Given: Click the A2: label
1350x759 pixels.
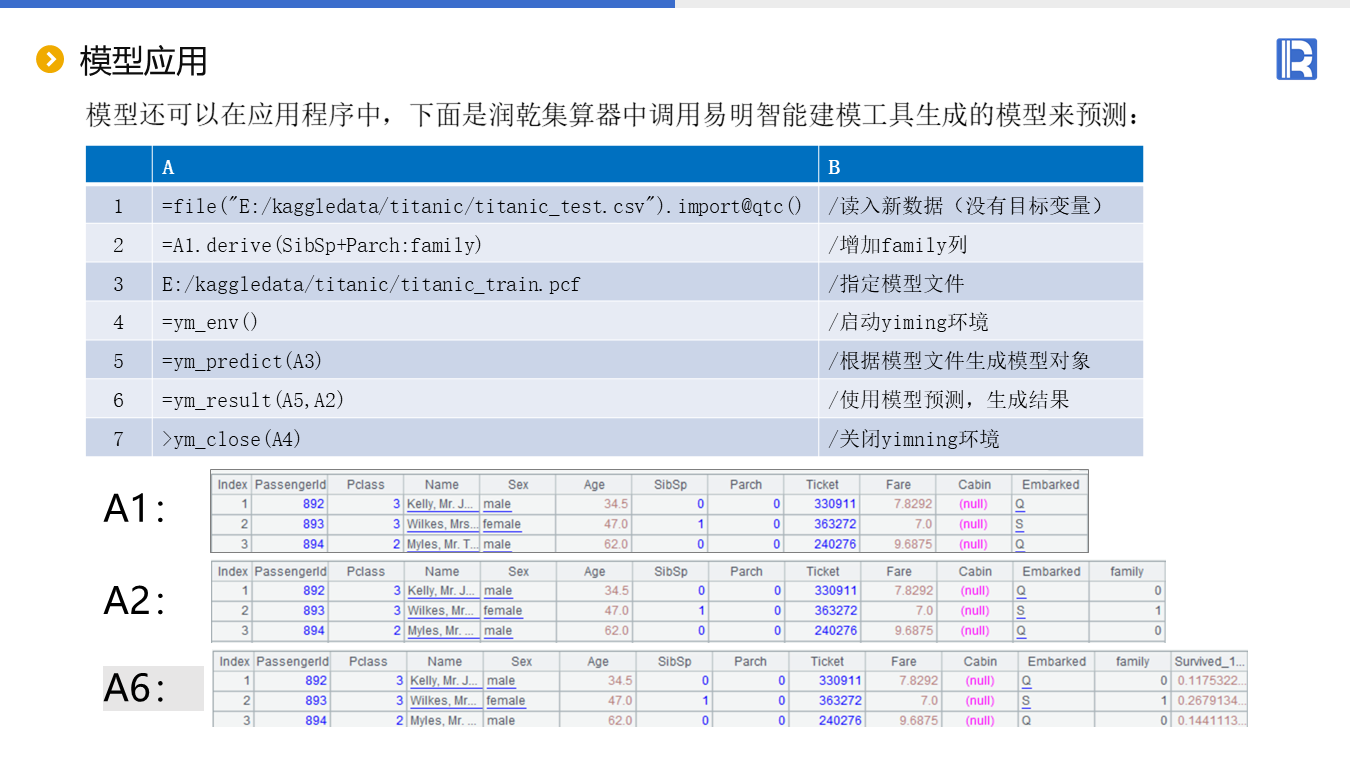Looking at the screenshot, I should pyautogui.click(x=135, y=600).
